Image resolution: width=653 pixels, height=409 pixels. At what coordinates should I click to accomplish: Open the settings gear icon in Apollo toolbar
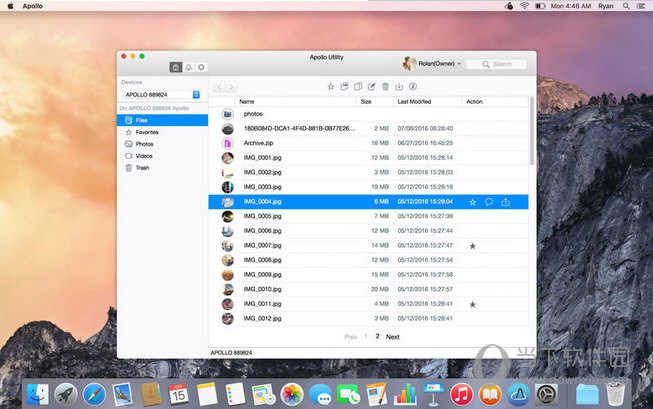pos(201,67)
